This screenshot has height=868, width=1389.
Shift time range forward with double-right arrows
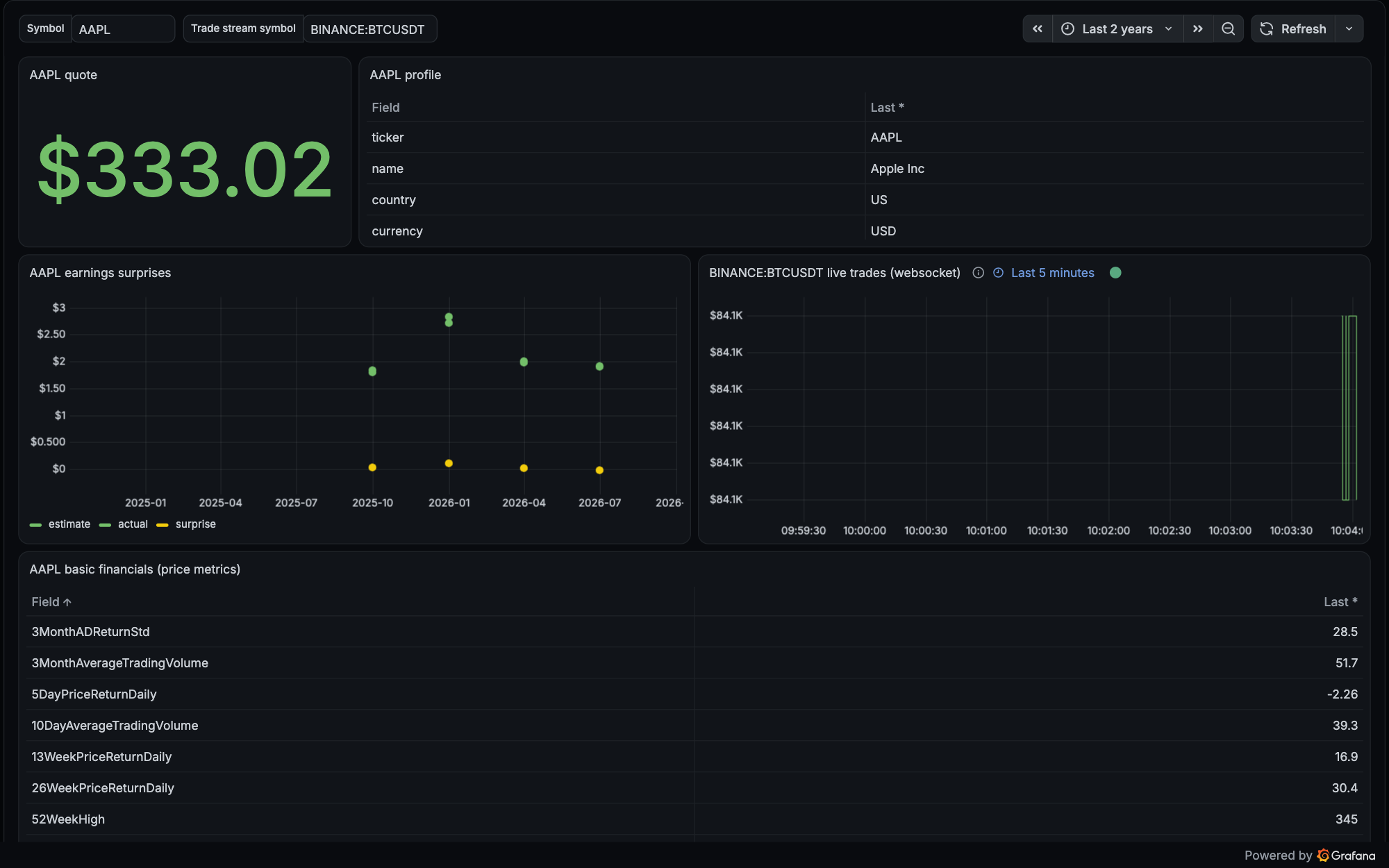(x=1198, y=29)
